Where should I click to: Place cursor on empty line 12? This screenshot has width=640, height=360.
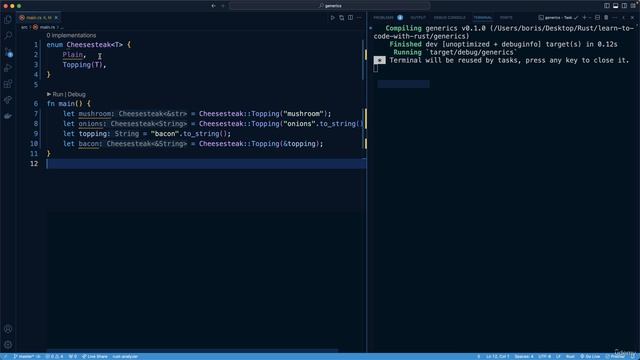point(206,164)
